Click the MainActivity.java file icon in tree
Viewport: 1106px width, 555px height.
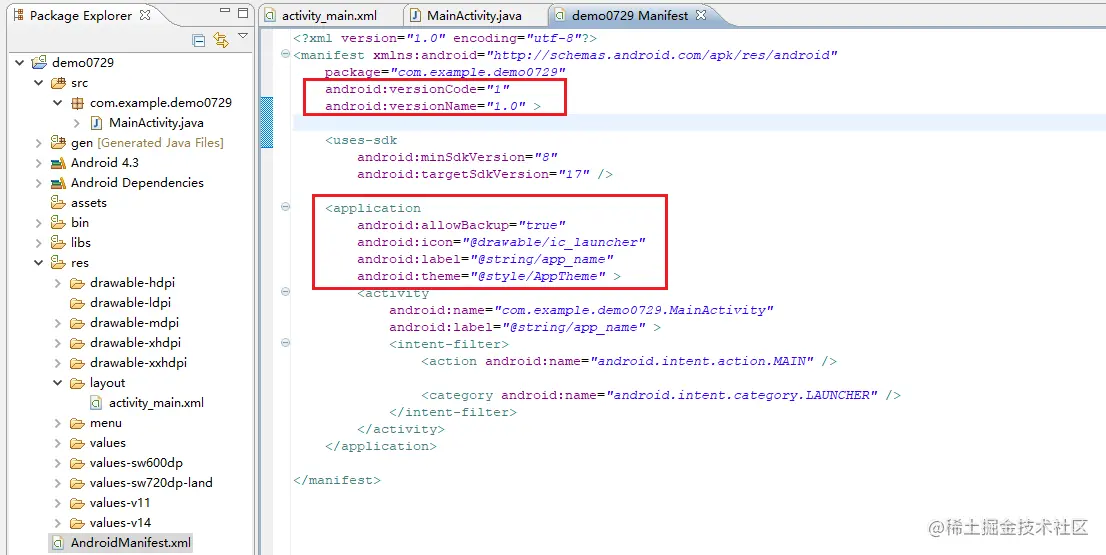(x=97, y=123)
